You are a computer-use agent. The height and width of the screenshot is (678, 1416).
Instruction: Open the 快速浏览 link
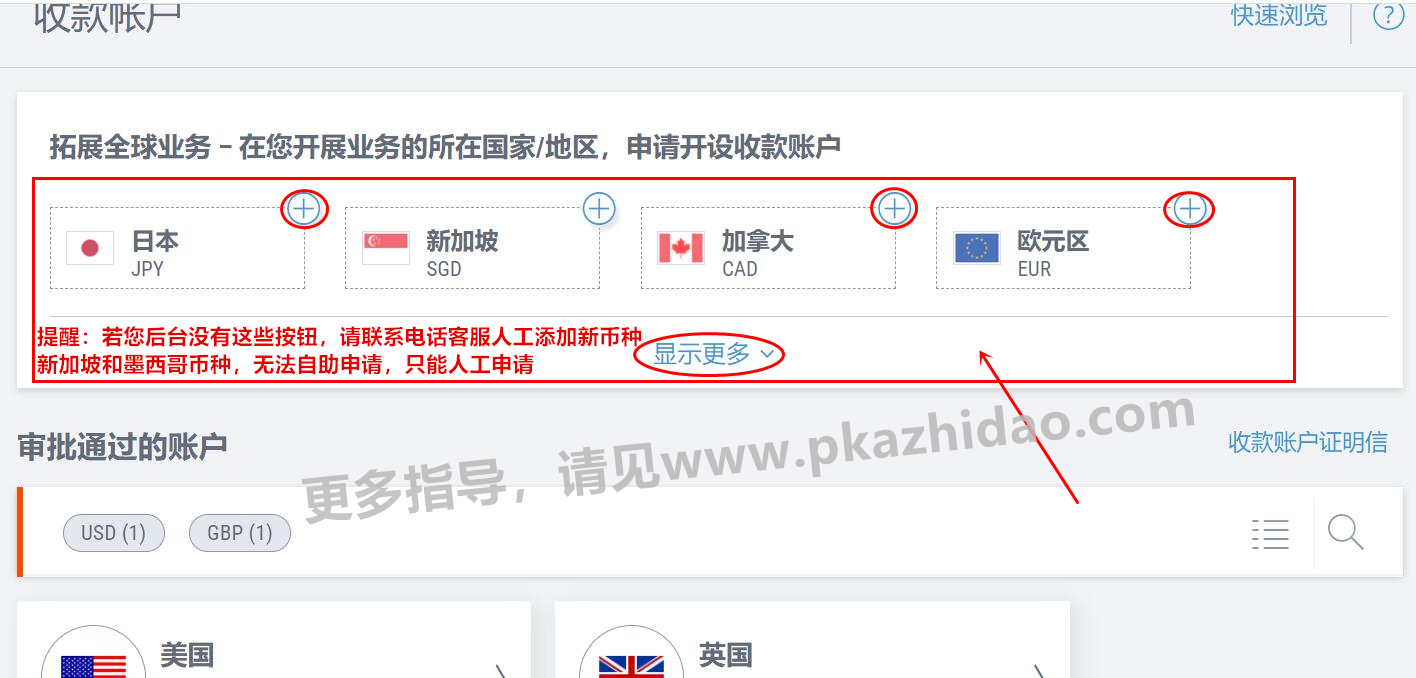(1279, 15)
